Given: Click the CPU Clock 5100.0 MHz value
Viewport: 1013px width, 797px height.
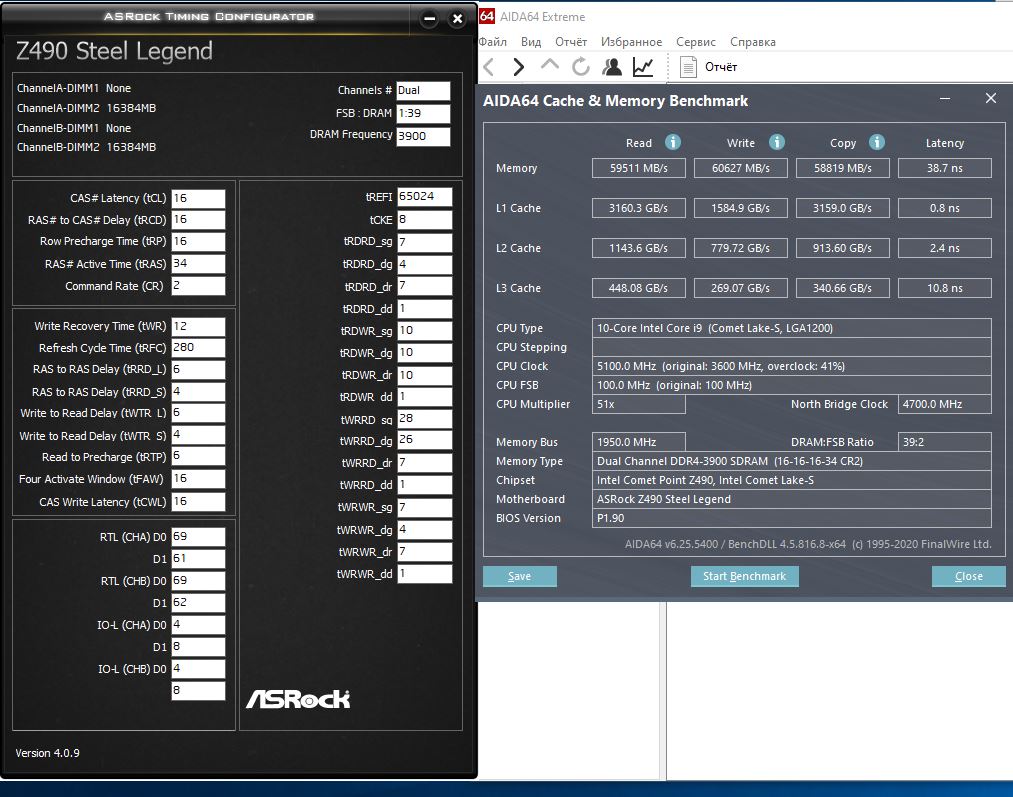Looking at the screenshot, I should pyautogui.click(x=791, y=366).
